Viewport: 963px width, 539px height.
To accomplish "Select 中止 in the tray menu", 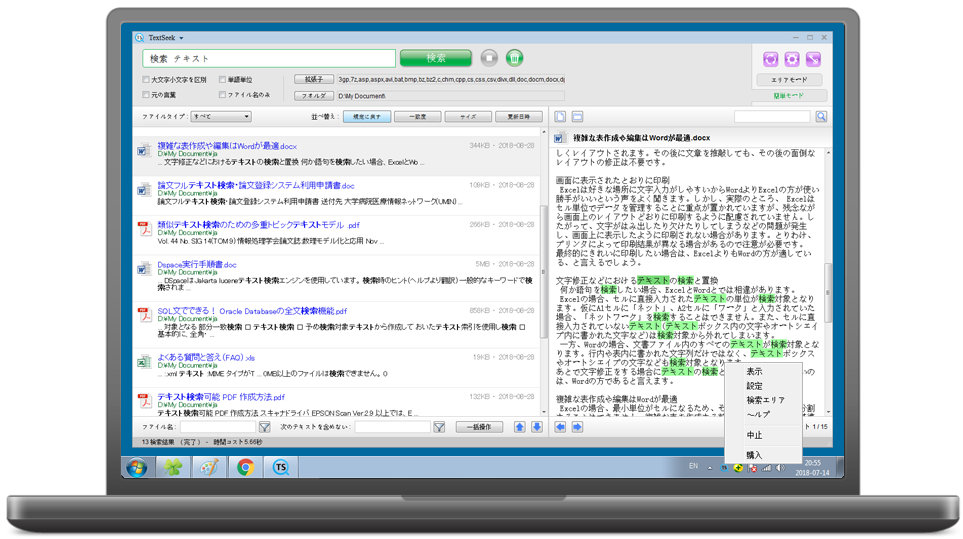I will [755, 436].
